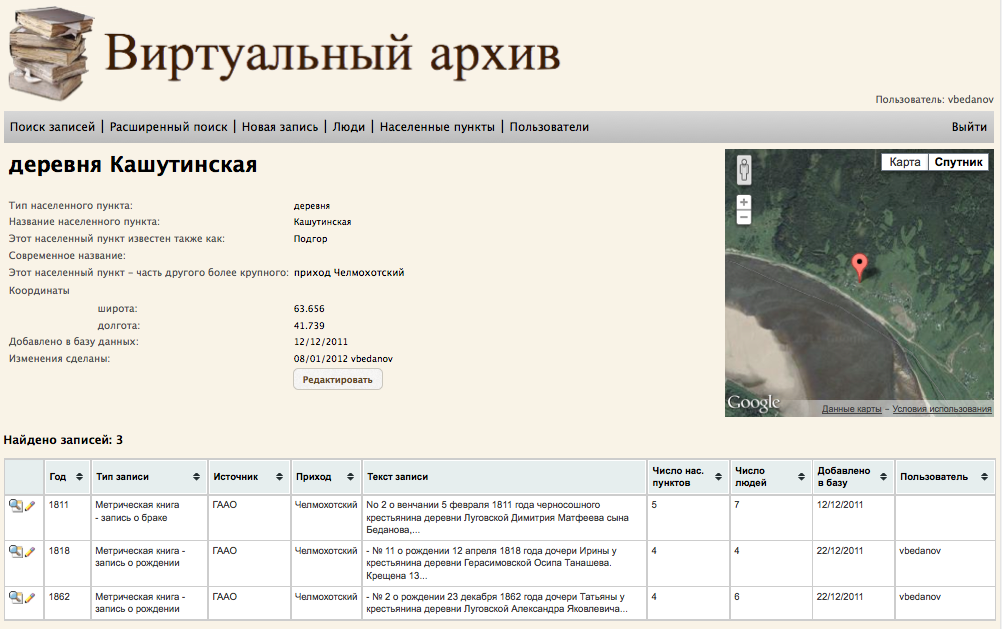Open the view icon for the 1862 record
This screenshot has height=629, width=1002.
point(15,598)
